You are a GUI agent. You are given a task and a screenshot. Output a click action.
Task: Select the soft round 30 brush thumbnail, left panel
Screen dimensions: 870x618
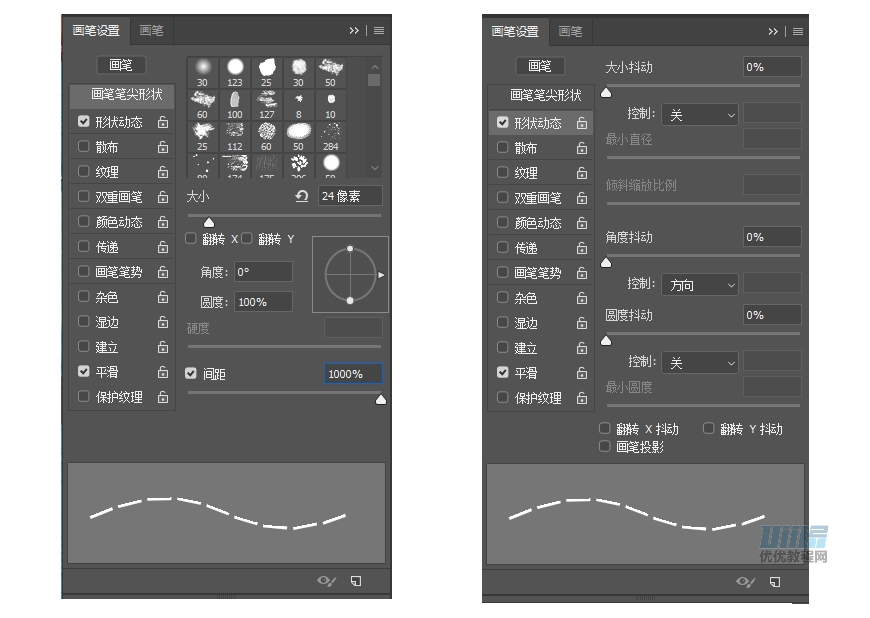pos(203,73)
